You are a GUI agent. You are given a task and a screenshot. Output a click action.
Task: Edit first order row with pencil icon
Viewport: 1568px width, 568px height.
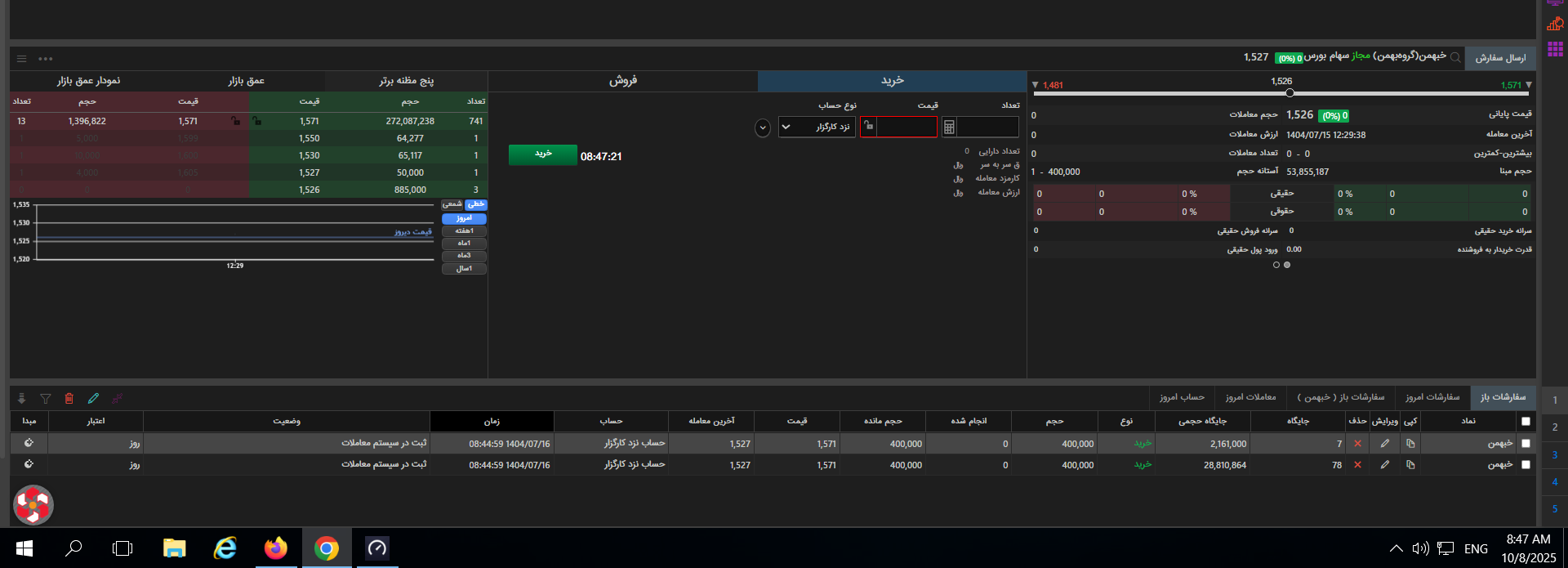pos(1384,444)
